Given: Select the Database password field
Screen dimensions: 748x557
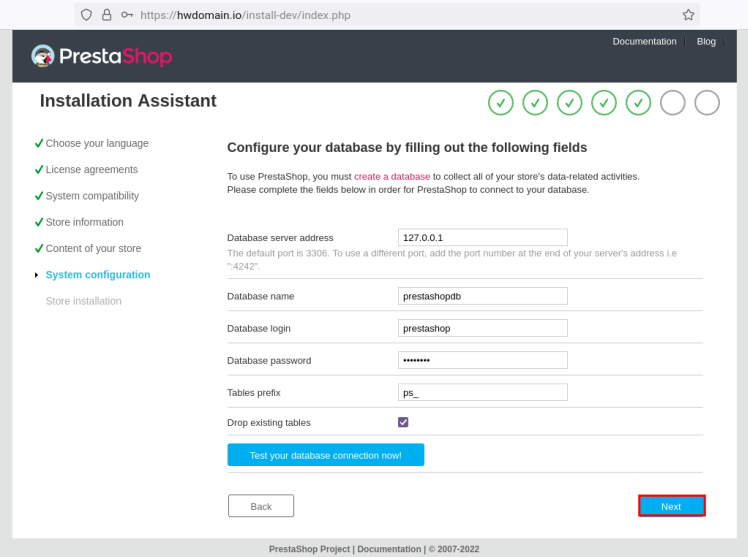Looking at the screenshot, I should 482,360.
